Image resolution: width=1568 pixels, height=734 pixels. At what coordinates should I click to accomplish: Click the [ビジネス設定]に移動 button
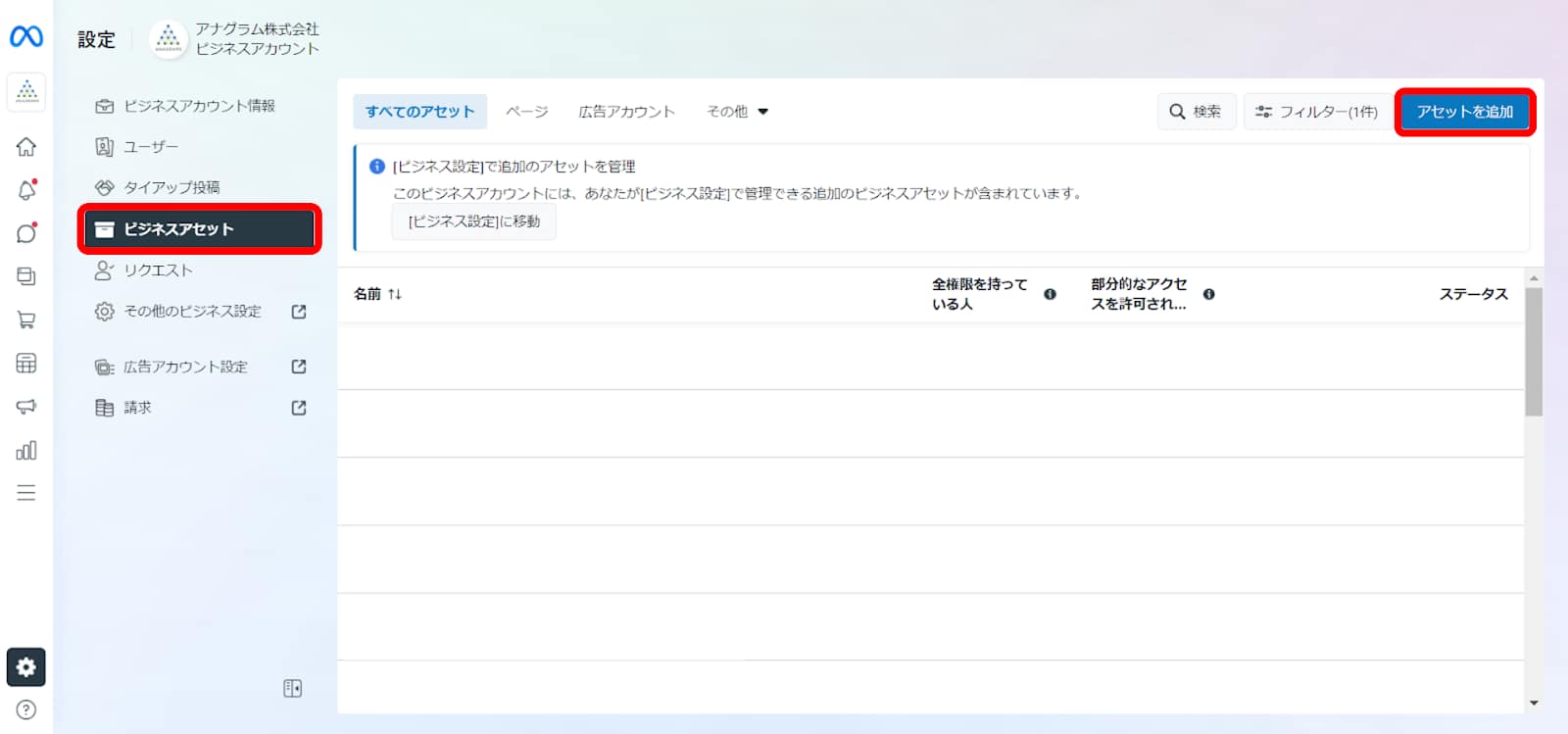tap(474, 221)
